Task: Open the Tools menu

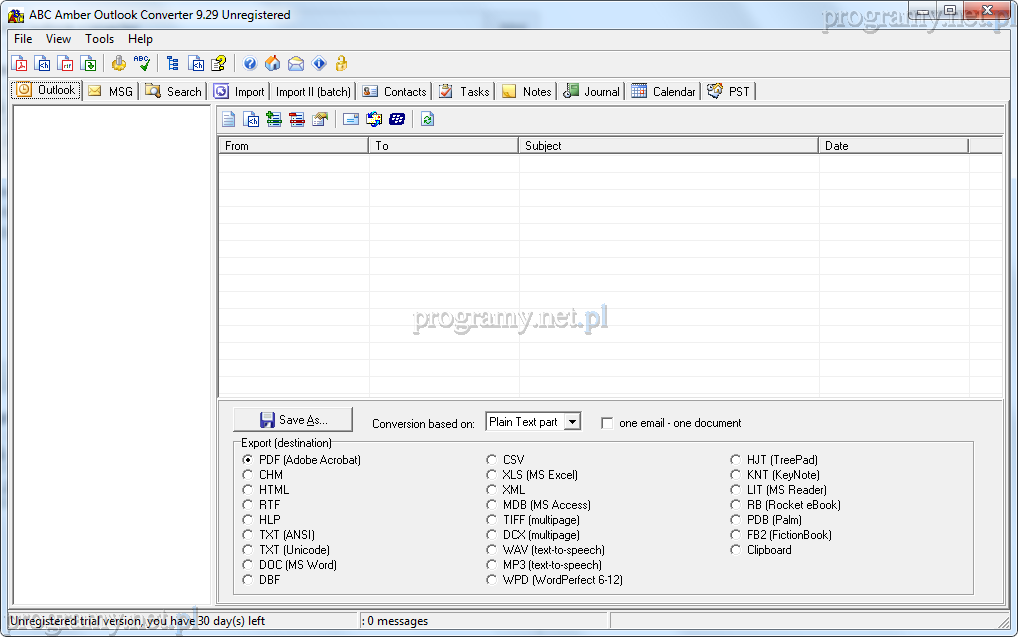Action: point(99,39)
